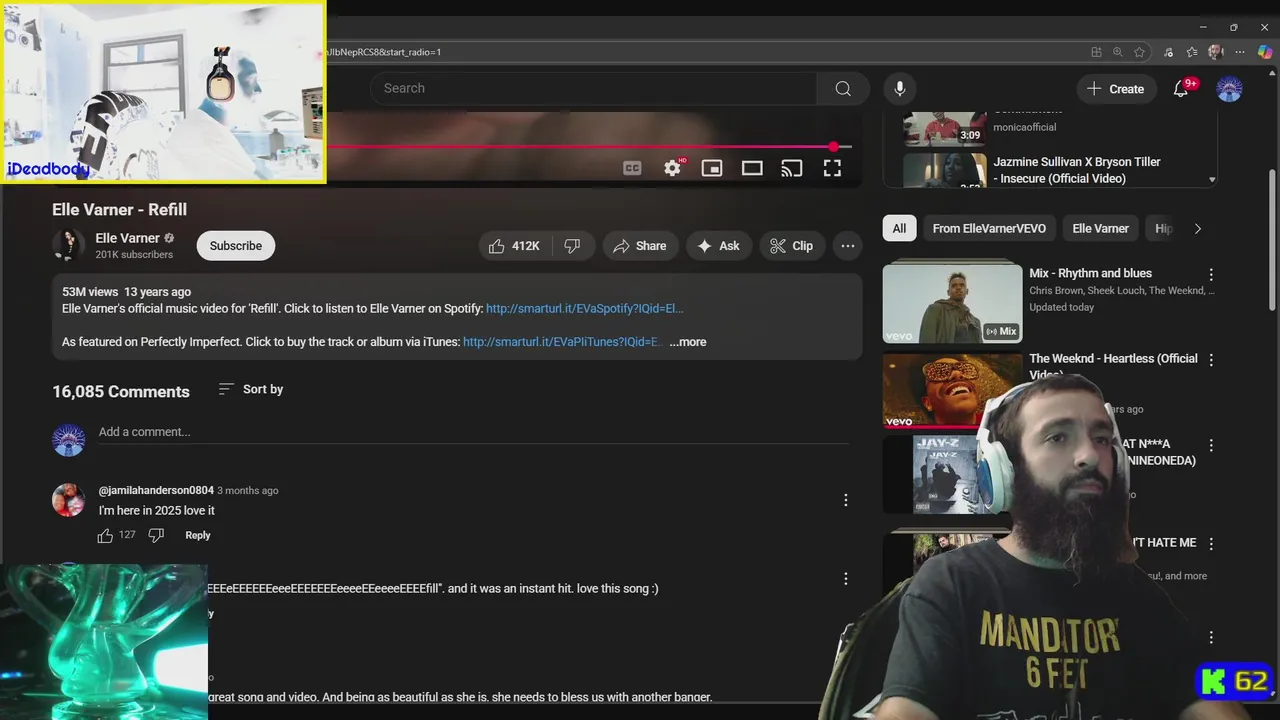The image size is (1280, 720).
Task: Open options for the JAY-Z video
Action: 1211,445
